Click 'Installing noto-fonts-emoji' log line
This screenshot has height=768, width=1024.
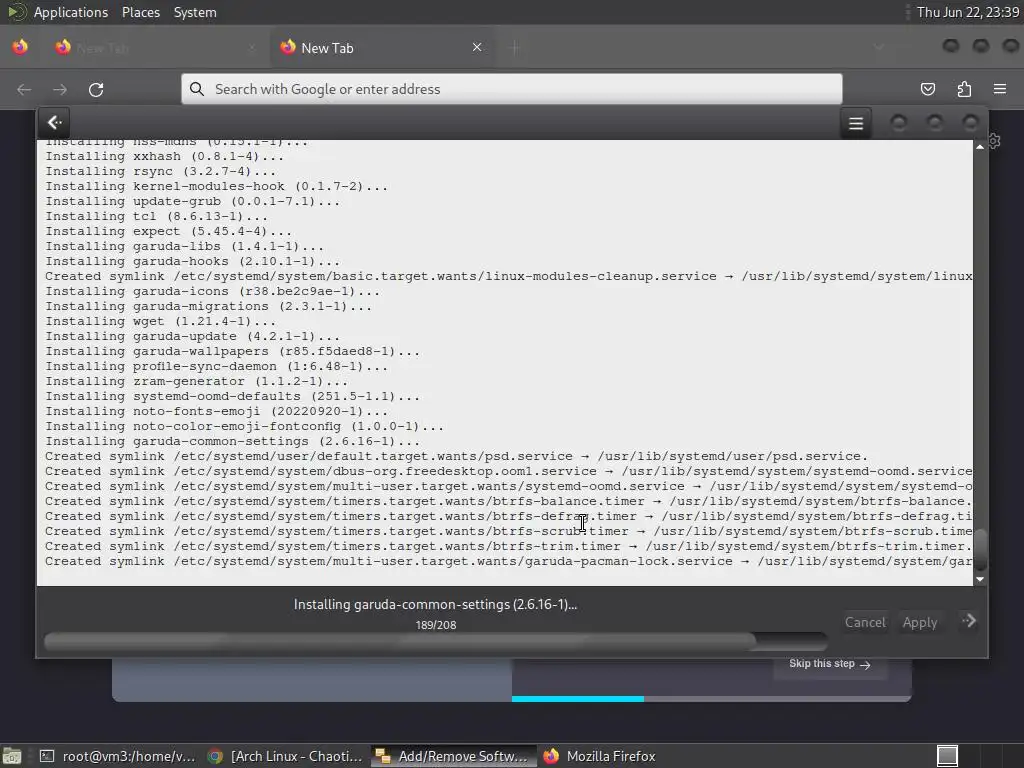216,411
